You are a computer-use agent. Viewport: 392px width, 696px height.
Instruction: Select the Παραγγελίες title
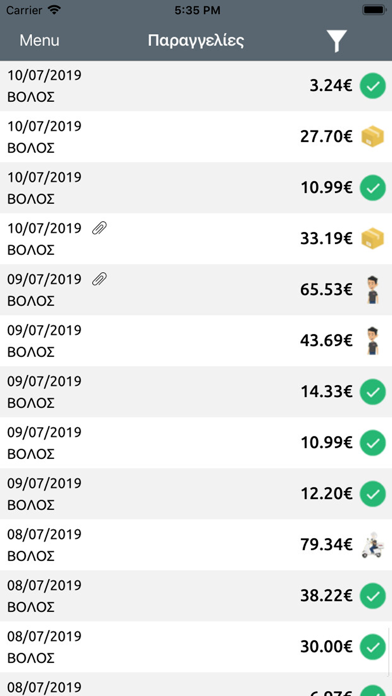pyautogui.click(x=196, y=41)
